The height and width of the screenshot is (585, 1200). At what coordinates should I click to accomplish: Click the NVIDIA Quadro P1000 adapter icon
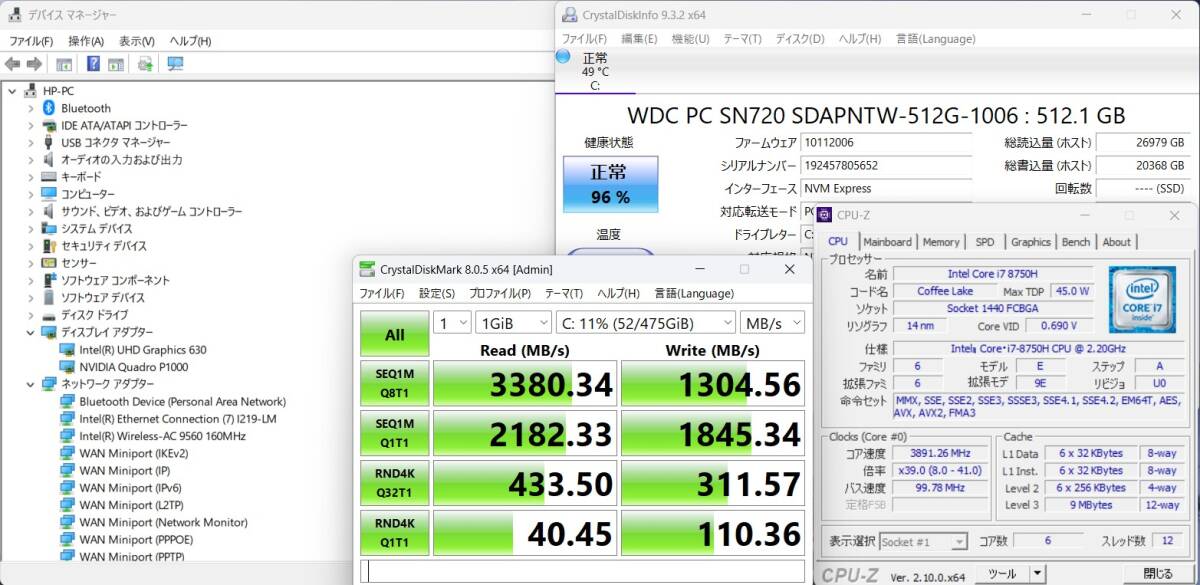click(67, 366)
